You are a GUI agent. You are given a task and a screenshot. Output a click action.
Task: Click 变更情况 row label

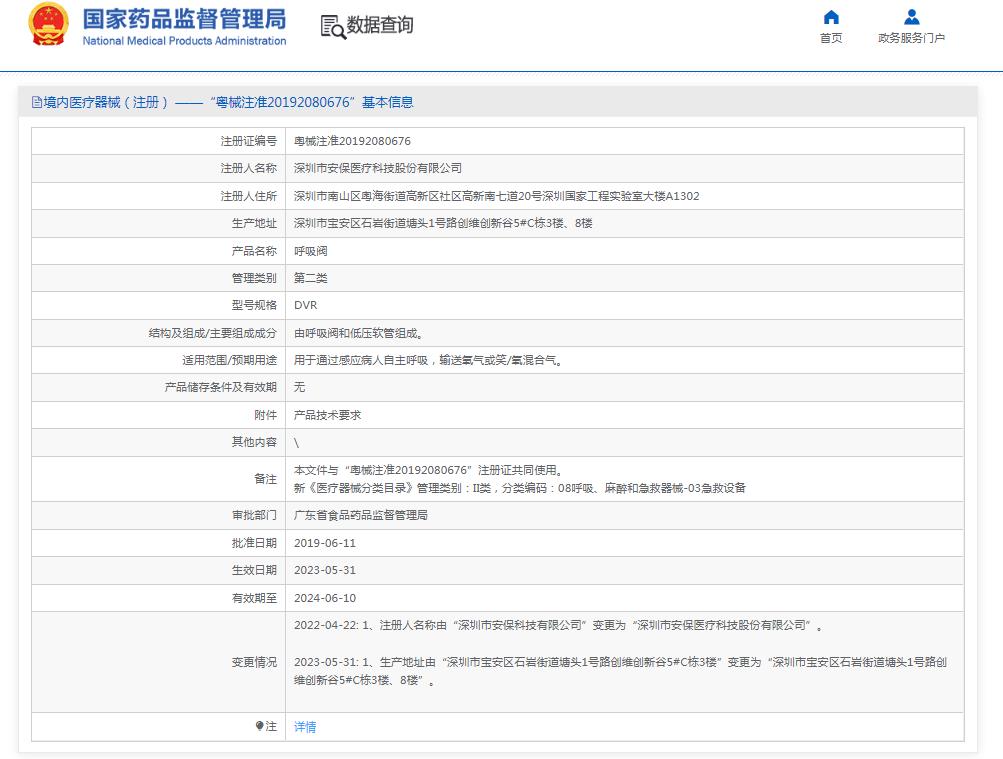255,662
